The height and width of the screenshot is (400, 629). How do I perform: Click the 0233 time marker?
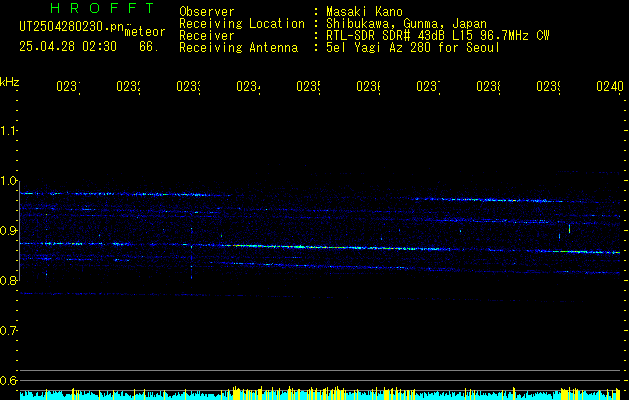coord(189,86)
